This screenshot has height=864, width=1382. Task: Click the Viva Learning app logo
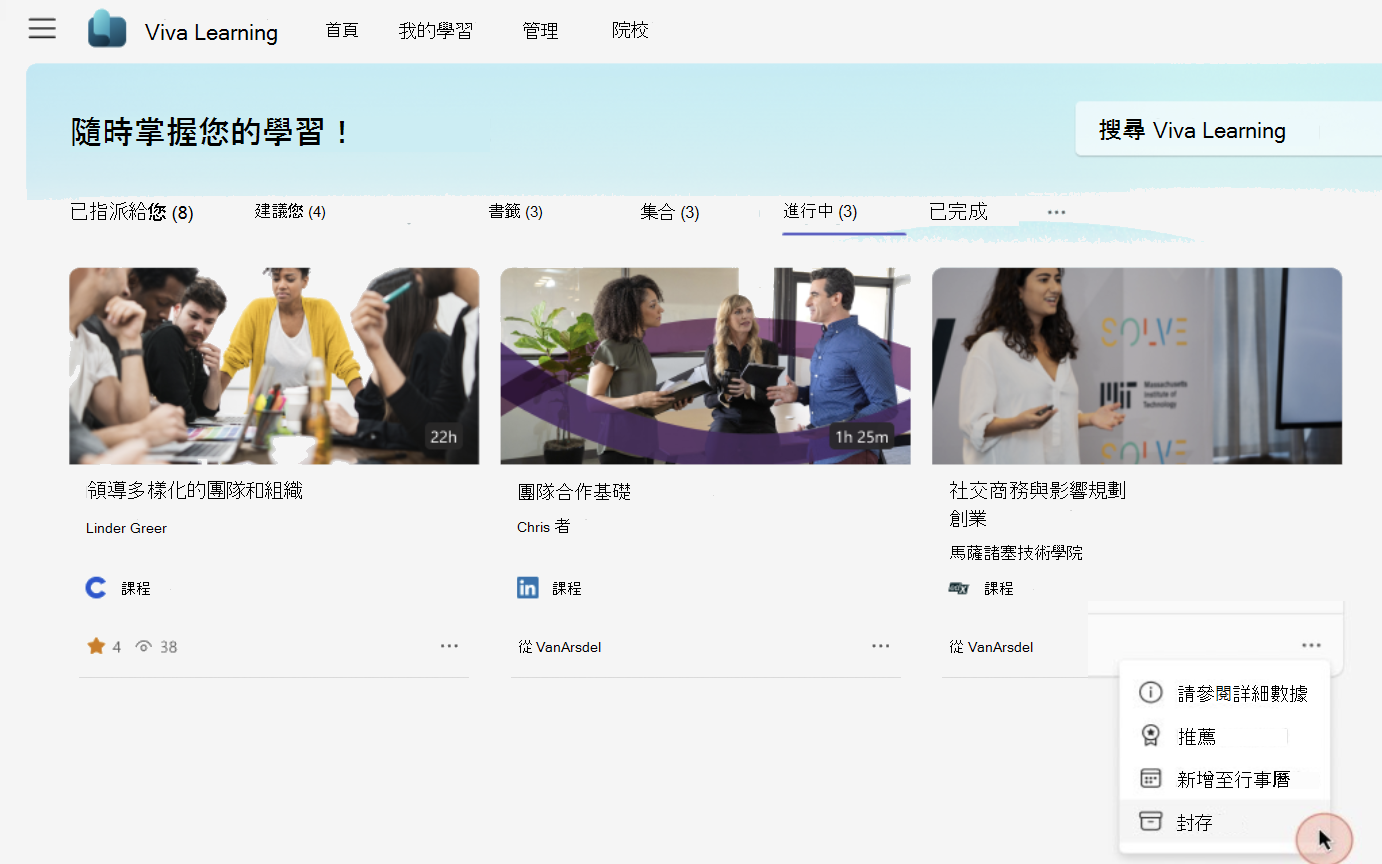click(x=107, y=29)
